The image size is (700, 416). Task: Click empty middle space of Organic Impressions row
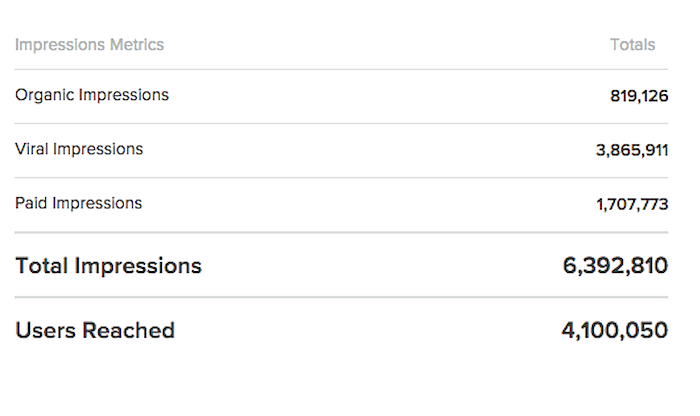coord(388,96)
